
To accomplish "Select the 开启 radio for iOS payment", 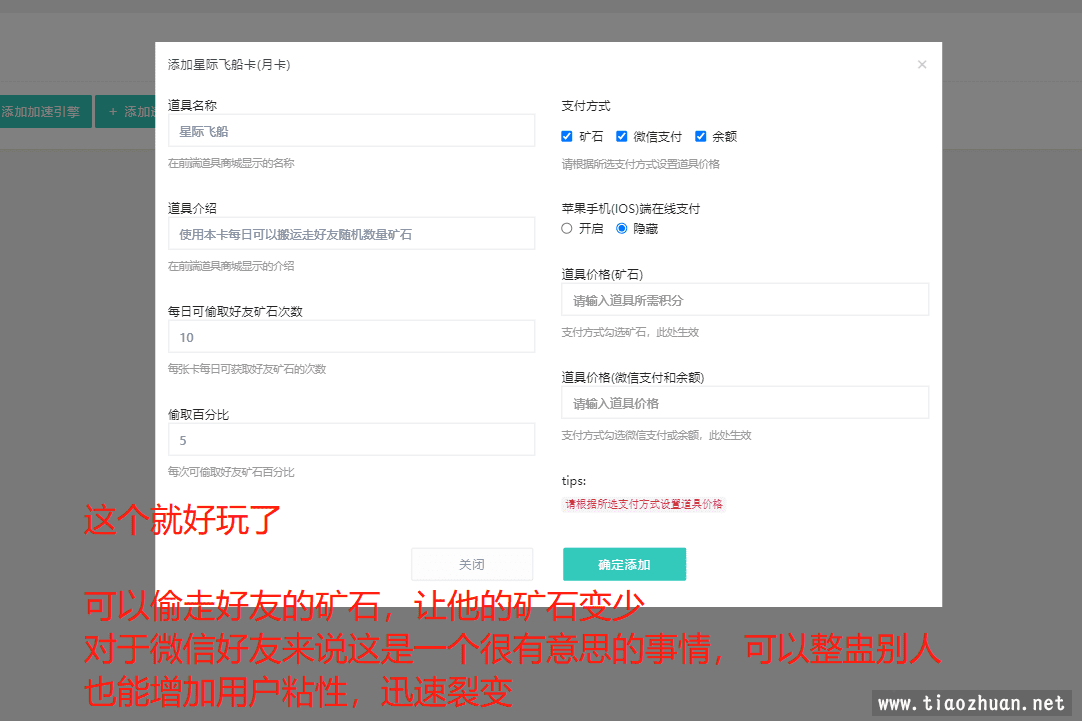I will (567, 228).
